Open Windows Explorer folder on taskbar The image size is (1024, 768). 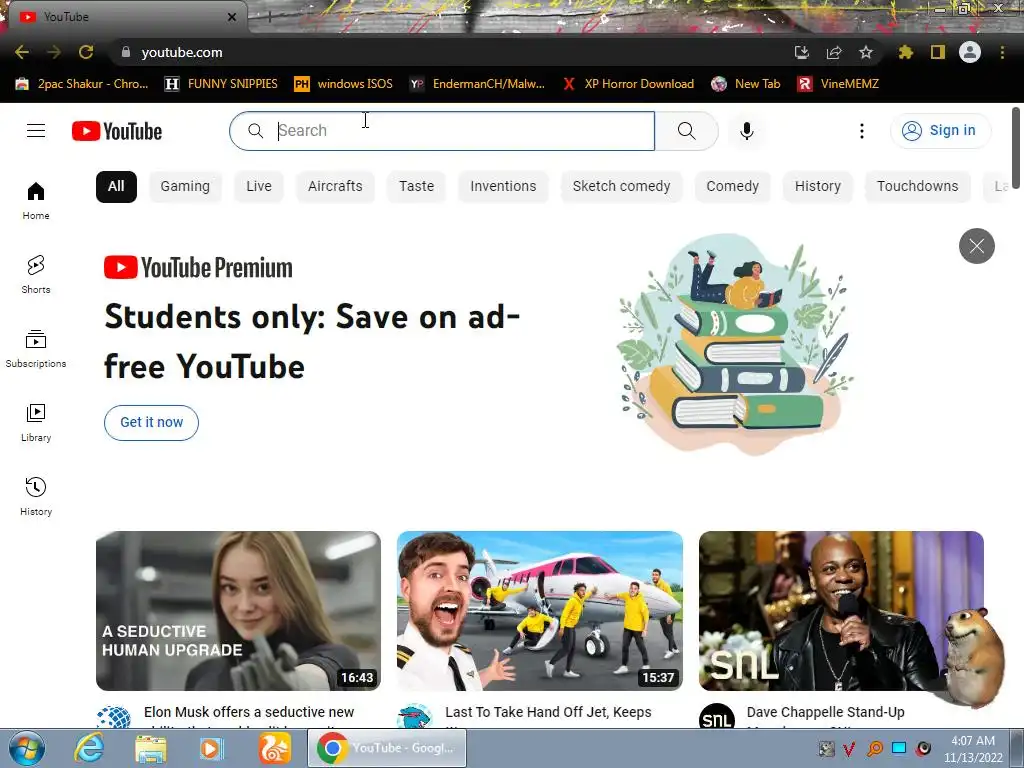[151, 748]
